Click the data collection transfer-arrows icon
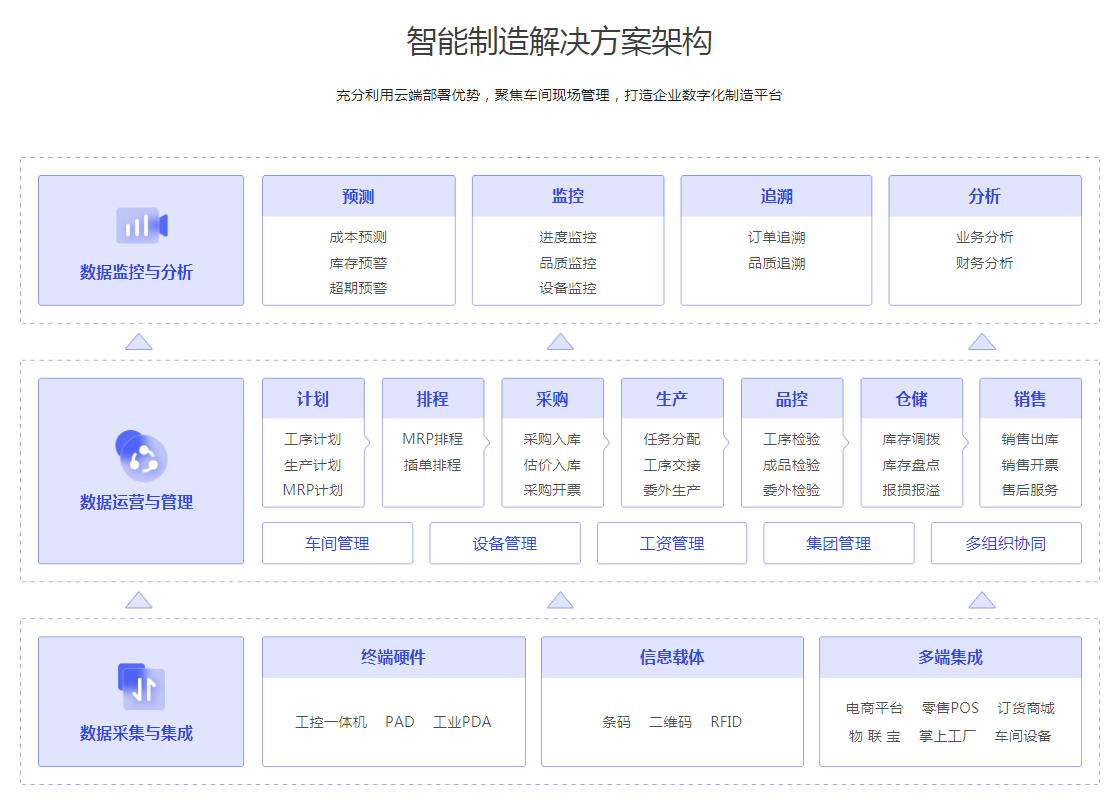Image resolution: width=1119 pixels, height=801 pixels. (x=141, y=687)
